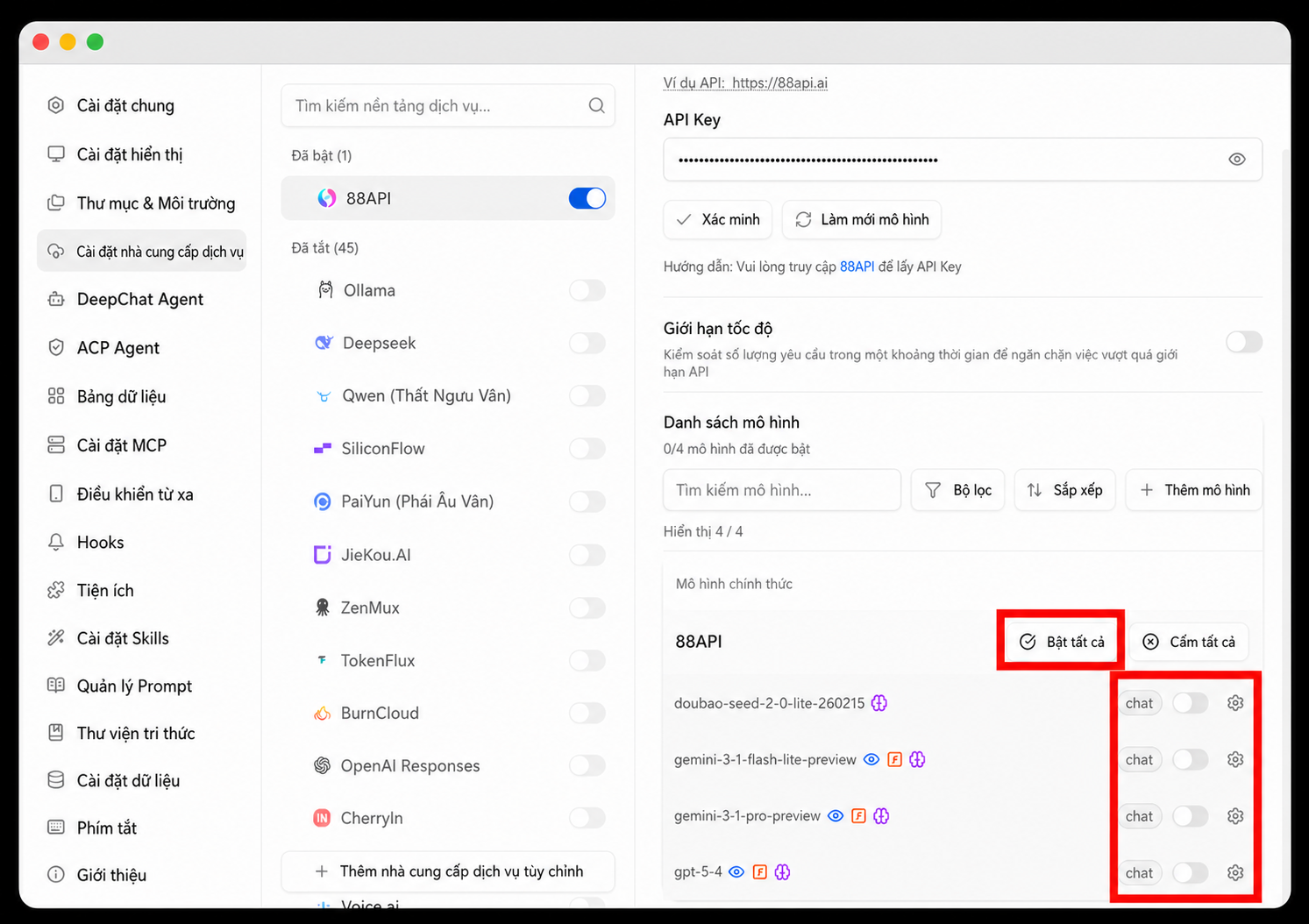Disable the 88API provider toggle
The image size is (1309, 924).
[587, 198]
